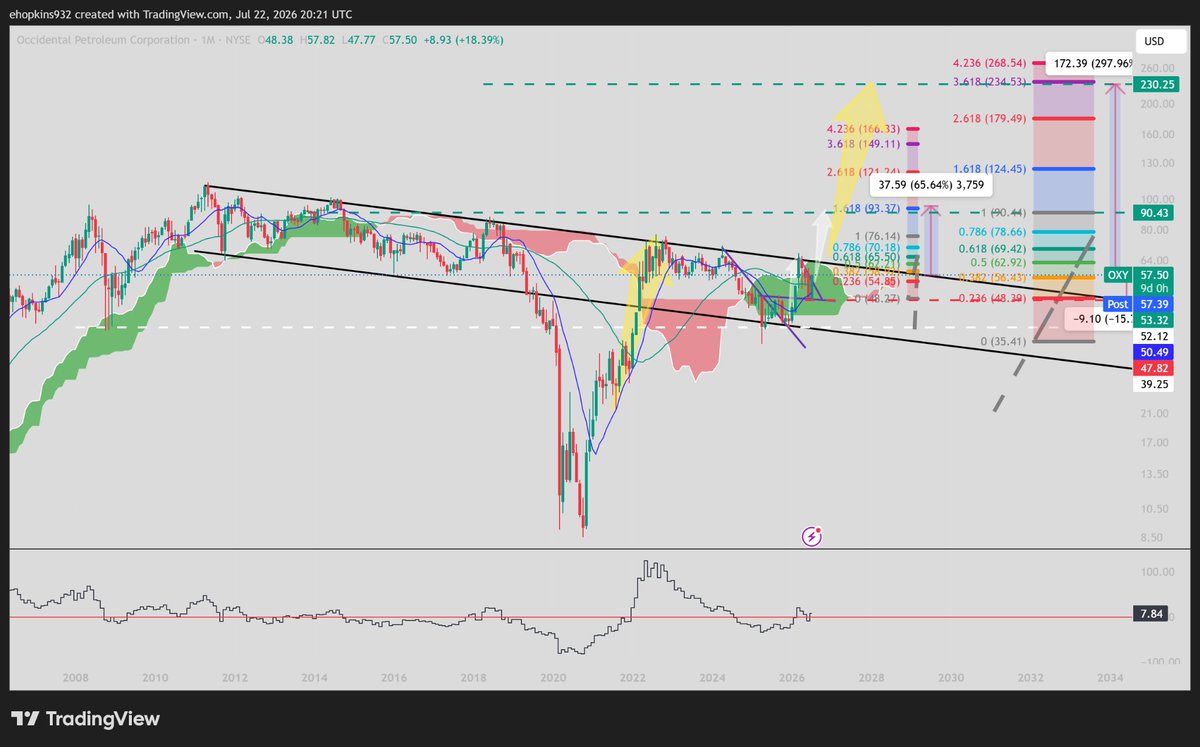The width and height of the screenshot is (1200, 747).
Task: Click the 52.12 price label
Action: (x=1153, y=337)
